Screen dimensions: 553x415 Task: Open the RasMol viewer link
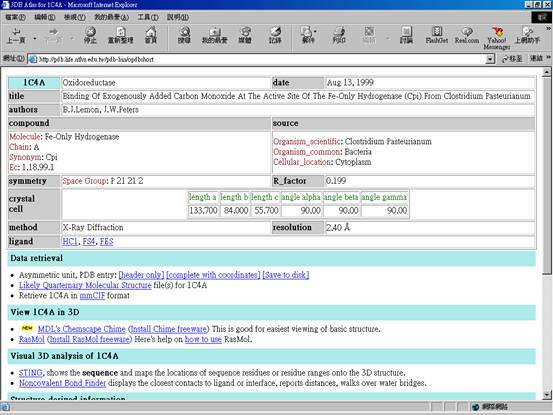point(32,339)
